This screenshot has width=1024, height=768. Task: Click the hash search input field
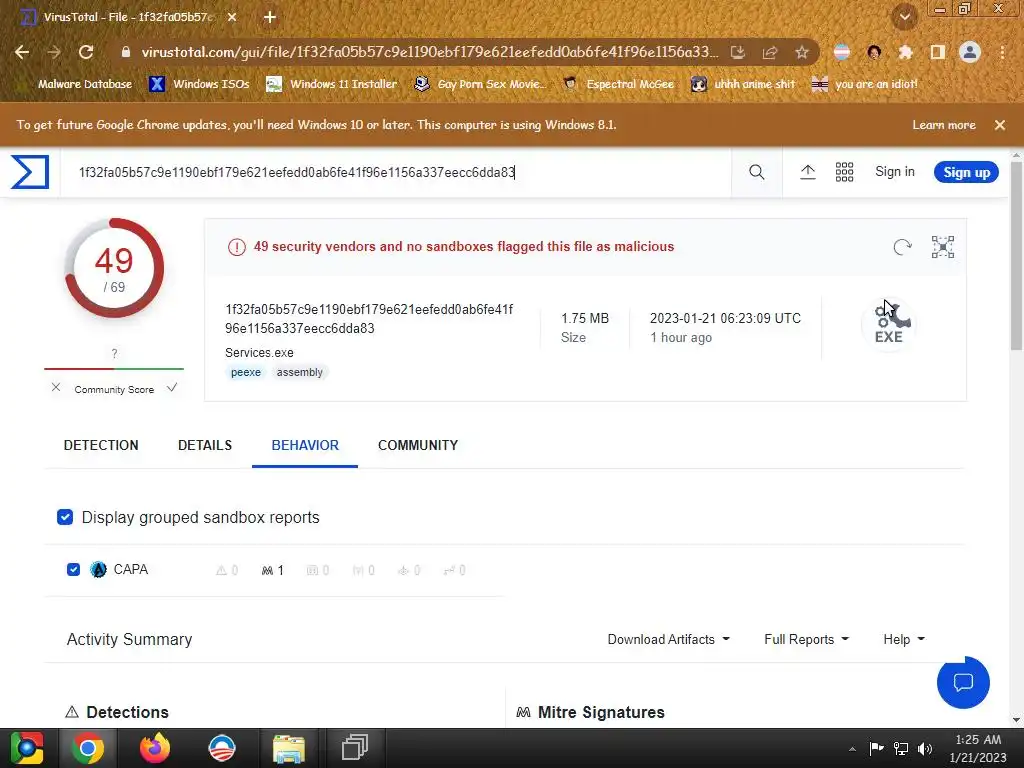(395, 172)
